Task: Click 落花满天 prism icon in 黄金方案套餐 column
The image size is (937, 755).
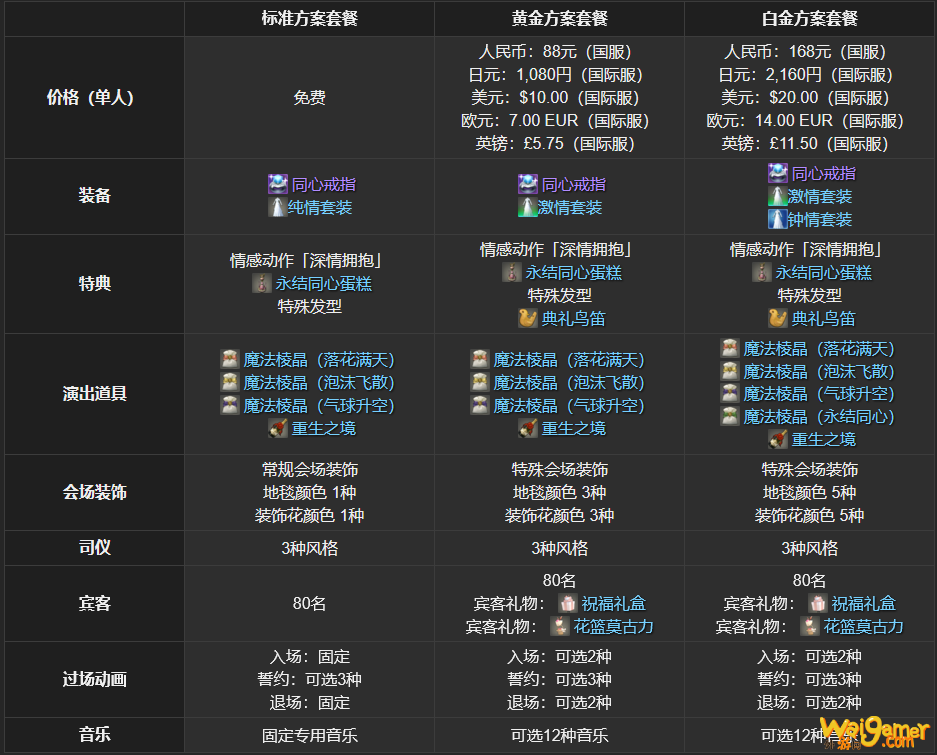Action: pos(480,359)
